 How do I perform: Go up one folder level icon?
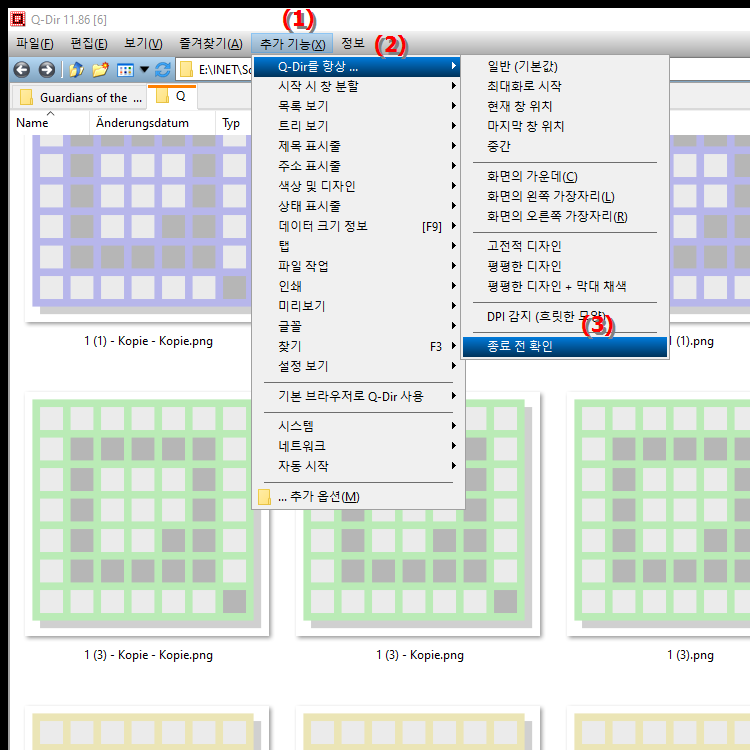(x=76, y=70)
